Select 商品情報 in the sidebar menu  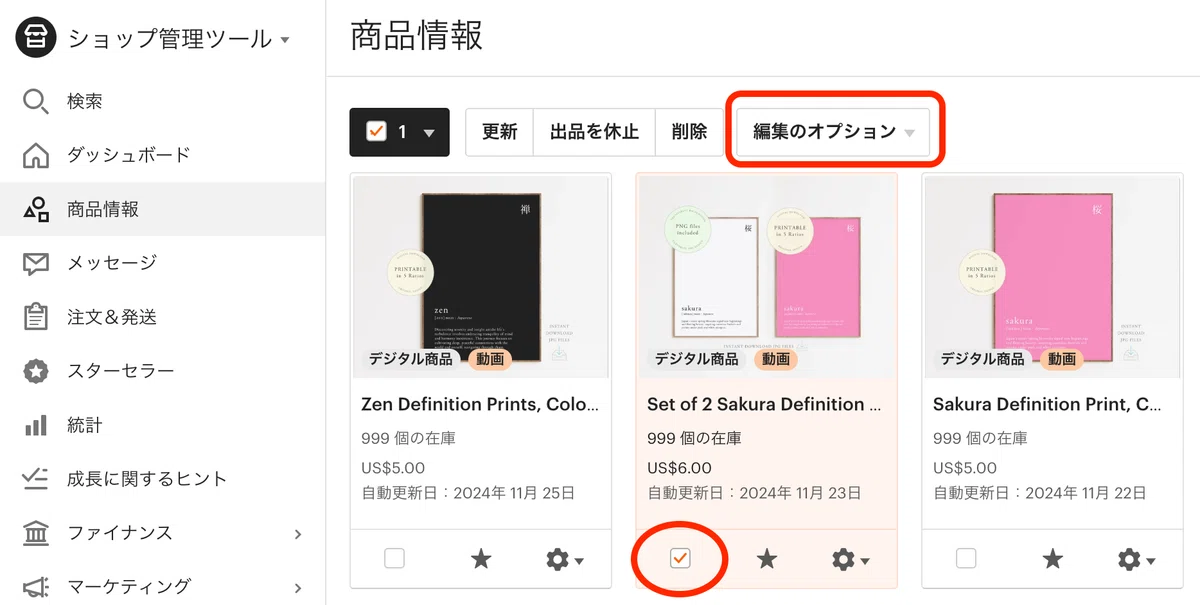(x=162, y=209)
